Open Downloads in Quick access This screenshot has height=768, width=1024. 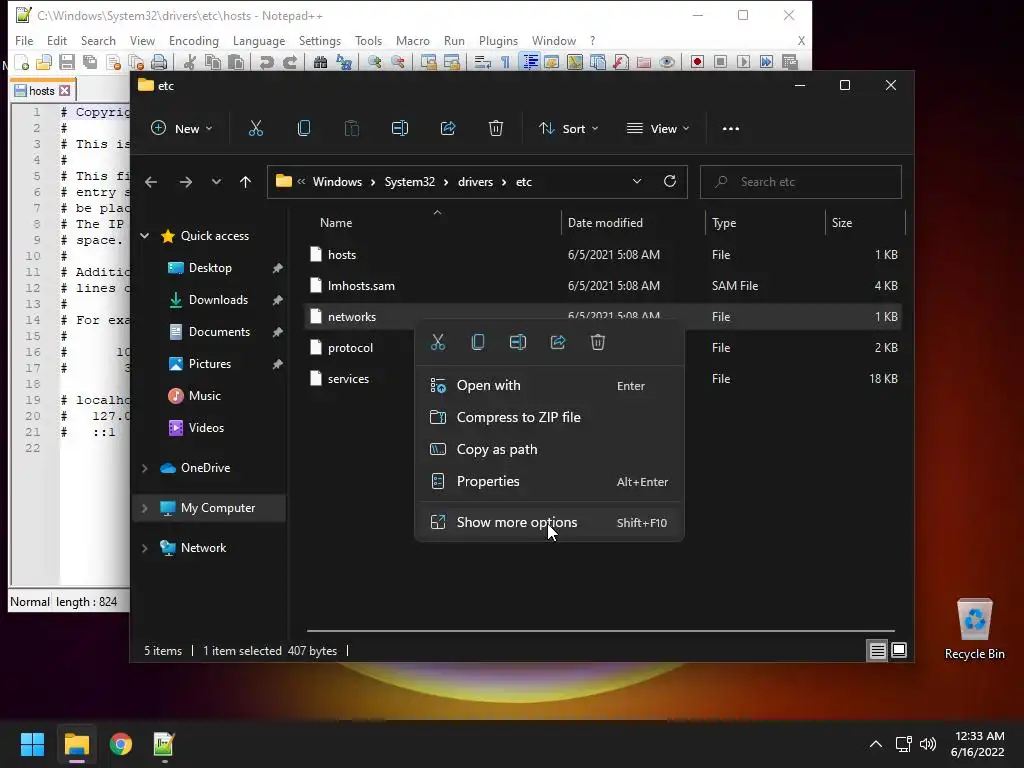click(217, 300)
